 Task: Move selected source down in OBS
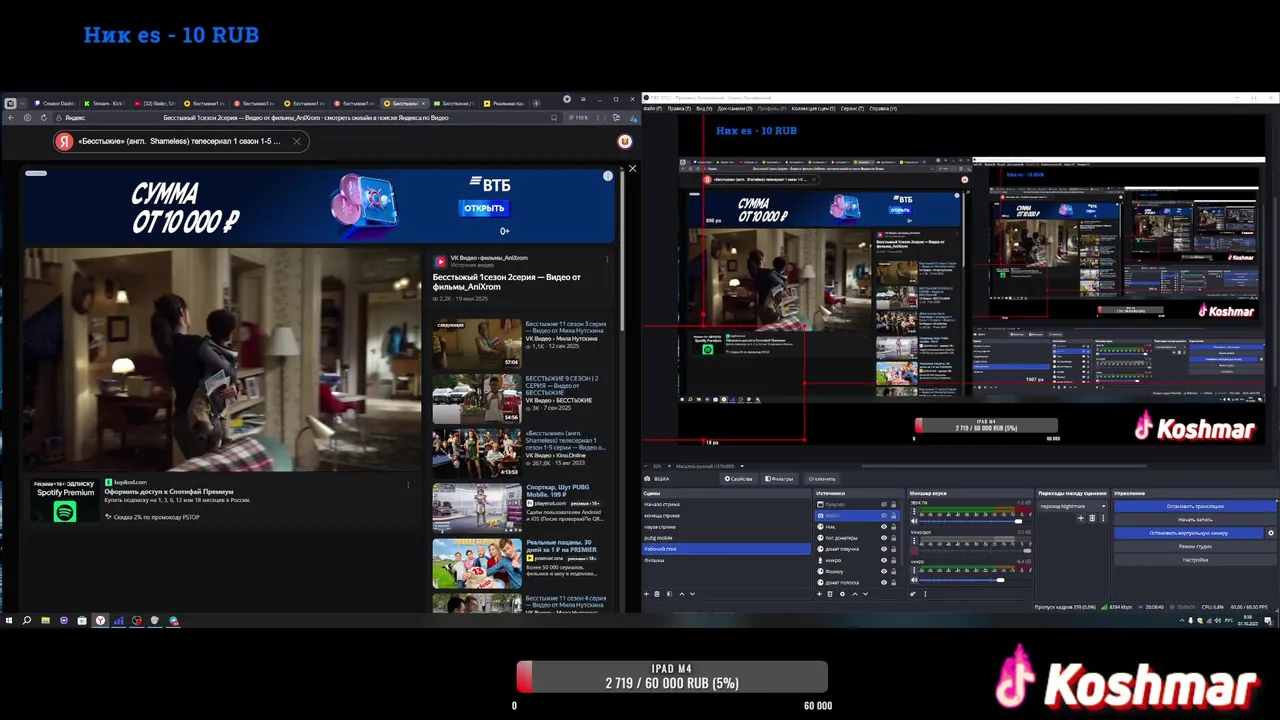tap(865, 594)
